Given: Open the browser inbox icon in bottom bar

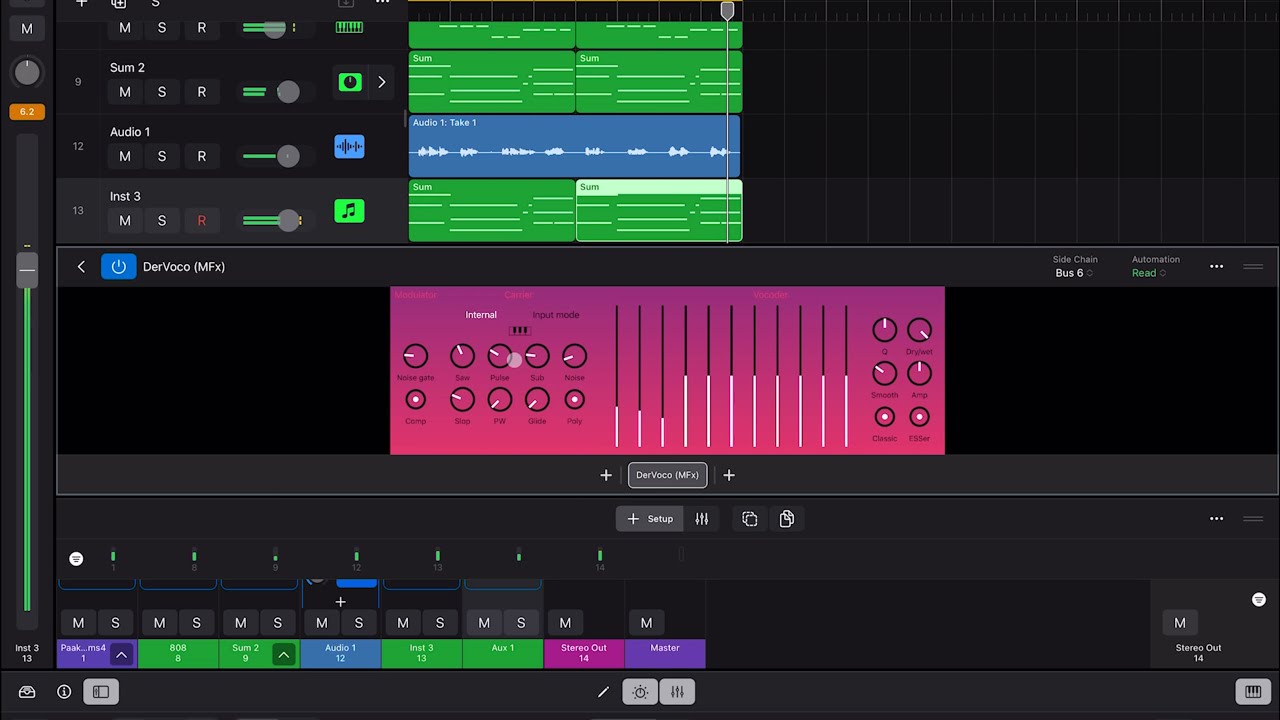Looking at the screenshot, I should tap(27, 692).
